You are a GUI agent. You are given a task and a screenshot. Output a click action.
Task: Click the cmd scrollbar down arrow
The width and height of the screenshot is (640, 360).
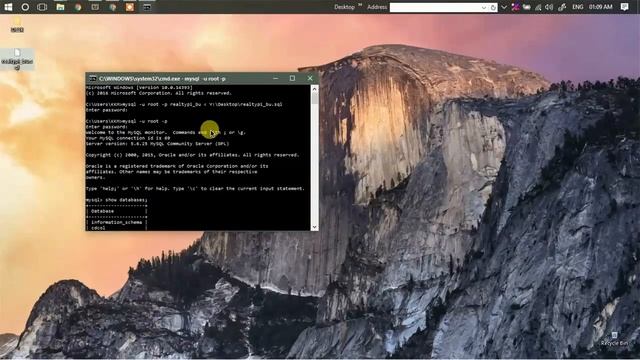314,227
